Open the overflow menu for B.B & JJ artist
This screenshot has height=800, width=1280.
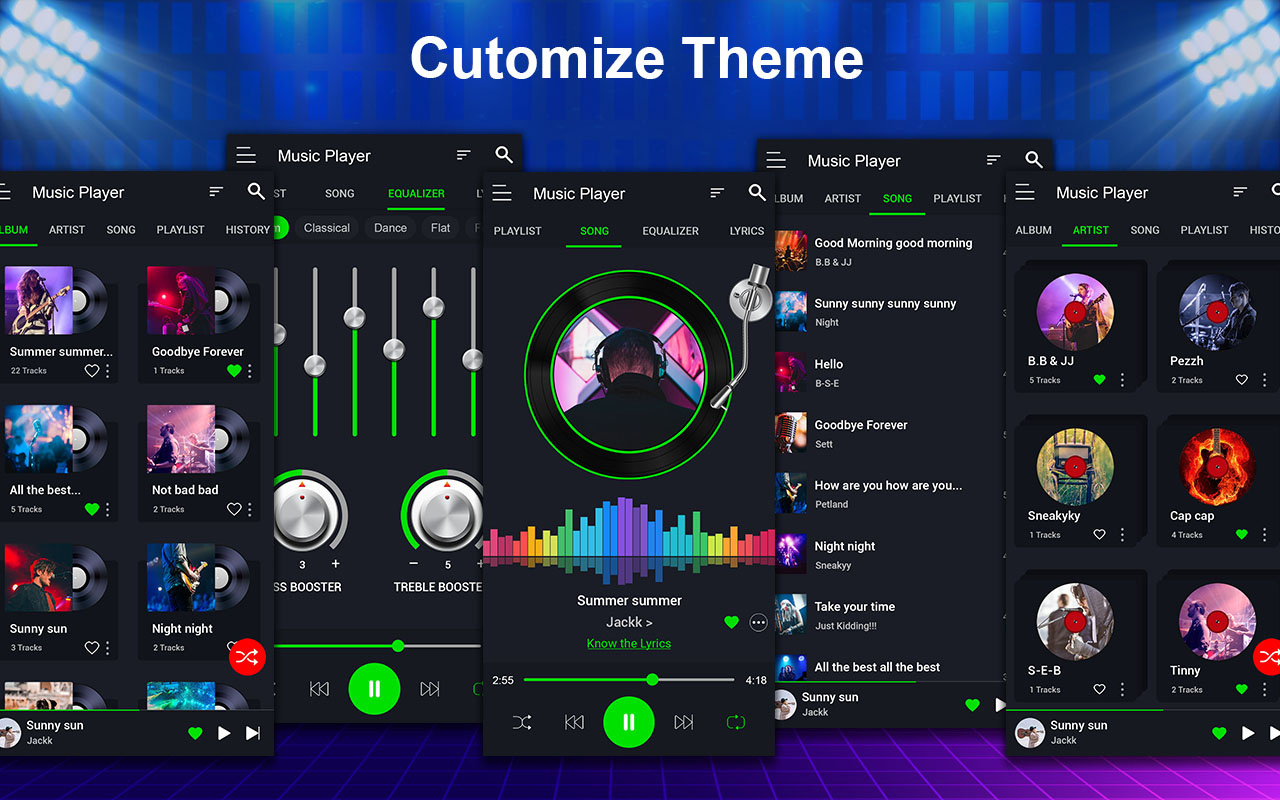[x=1122, y=380]
